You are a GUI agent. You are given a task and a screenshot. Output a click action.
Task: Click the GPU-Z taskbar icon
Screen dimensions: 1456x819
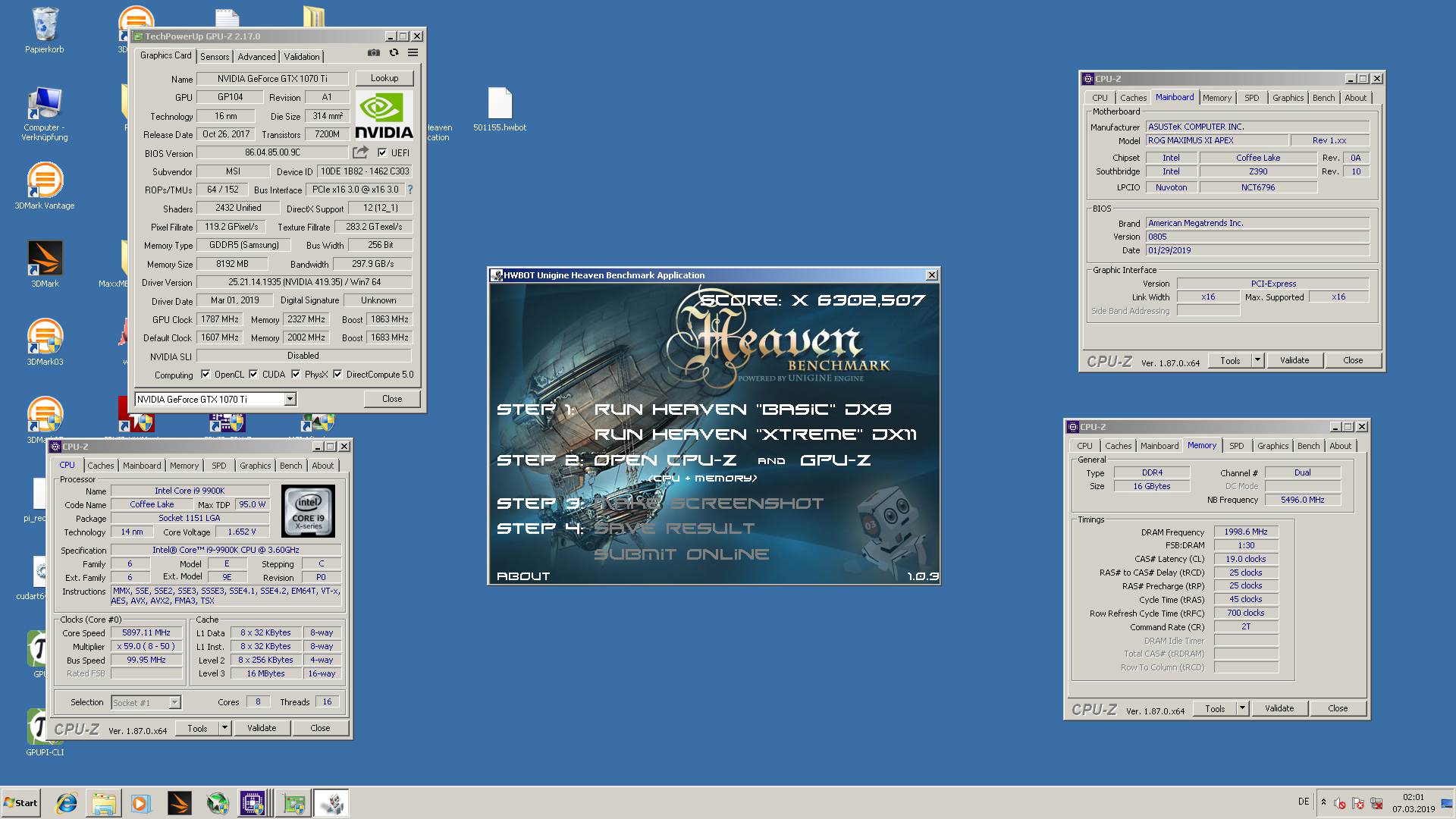pyautogui.click(x=293, y=803)
